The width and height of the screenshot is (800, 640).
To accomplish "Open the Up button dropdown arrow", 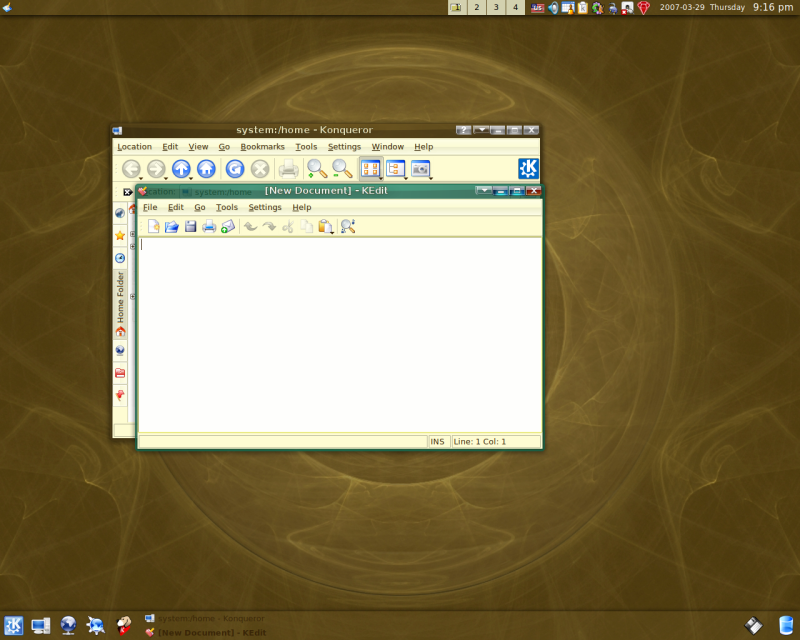I will click(x=191, y=178).
